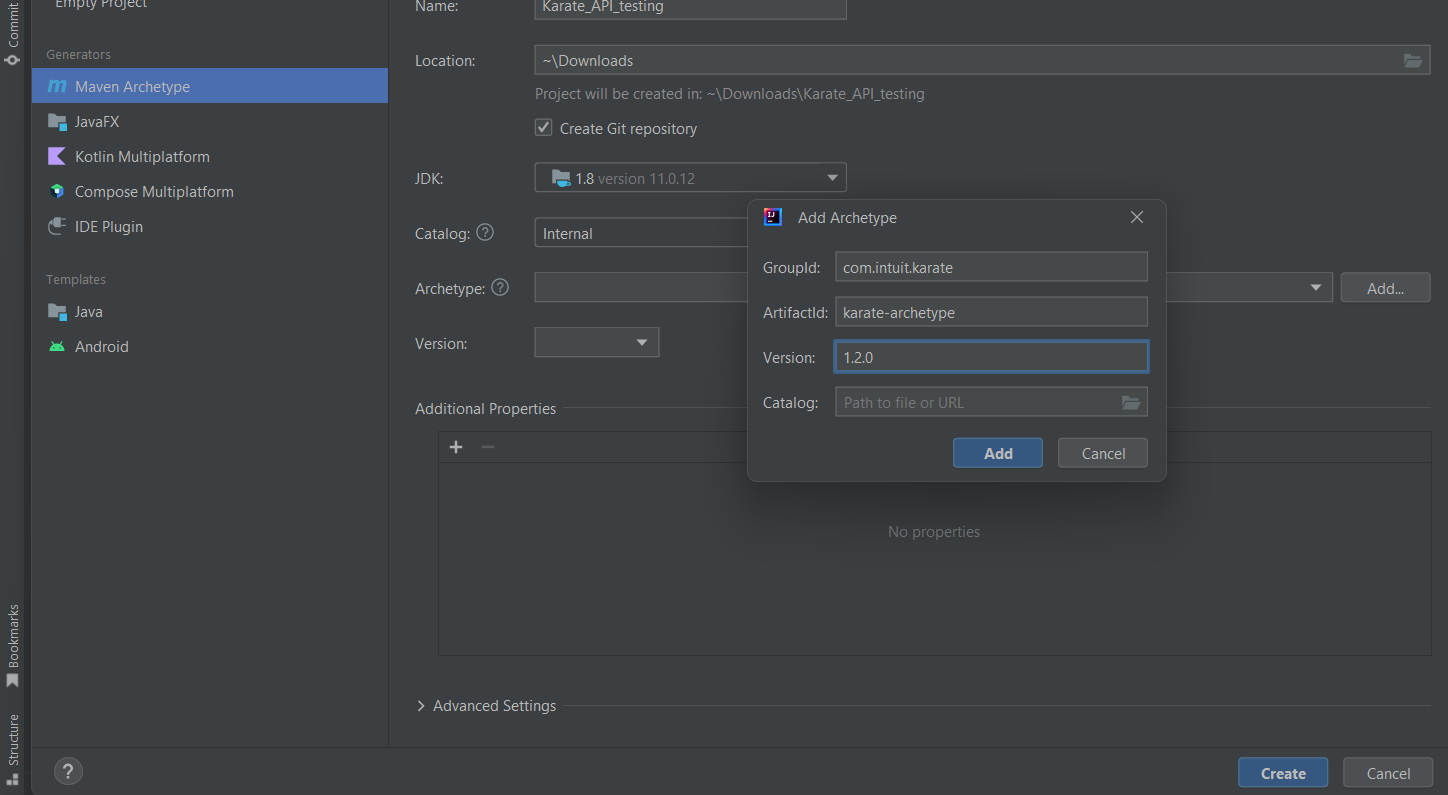The height and width of the screenshot is (795, 1448).
Task: Browse for project location folder icon
Action: 1413,61
